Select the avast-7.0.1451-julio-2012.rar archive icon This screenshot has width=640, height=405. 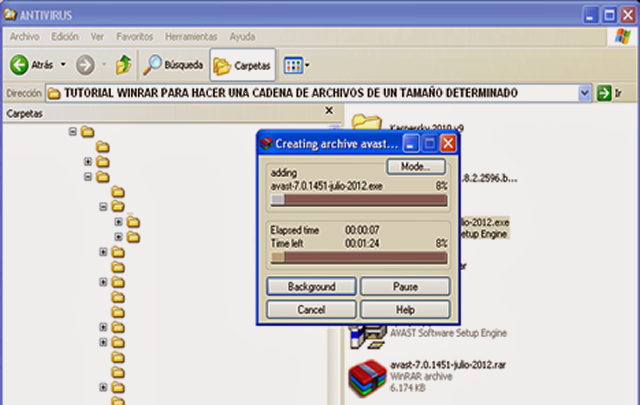(x=367, y=378)
